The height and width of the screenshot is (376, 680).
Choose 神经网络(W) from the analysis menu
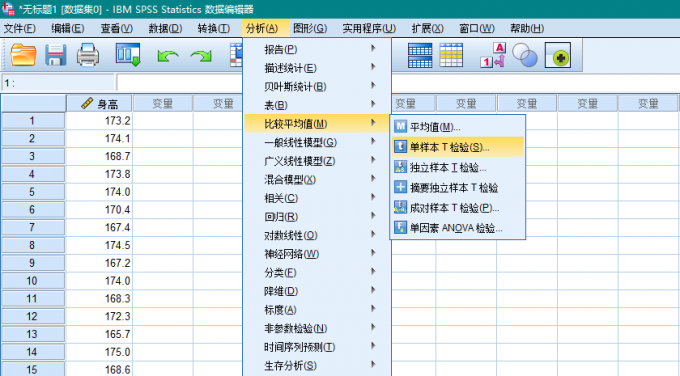pos(317,254)
